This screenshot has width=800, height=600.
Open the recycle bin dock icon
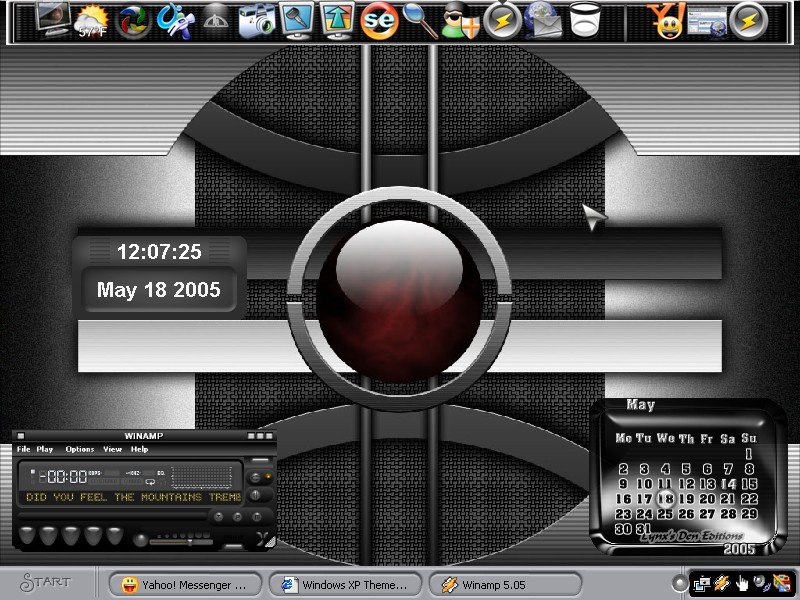coord(585,20)
